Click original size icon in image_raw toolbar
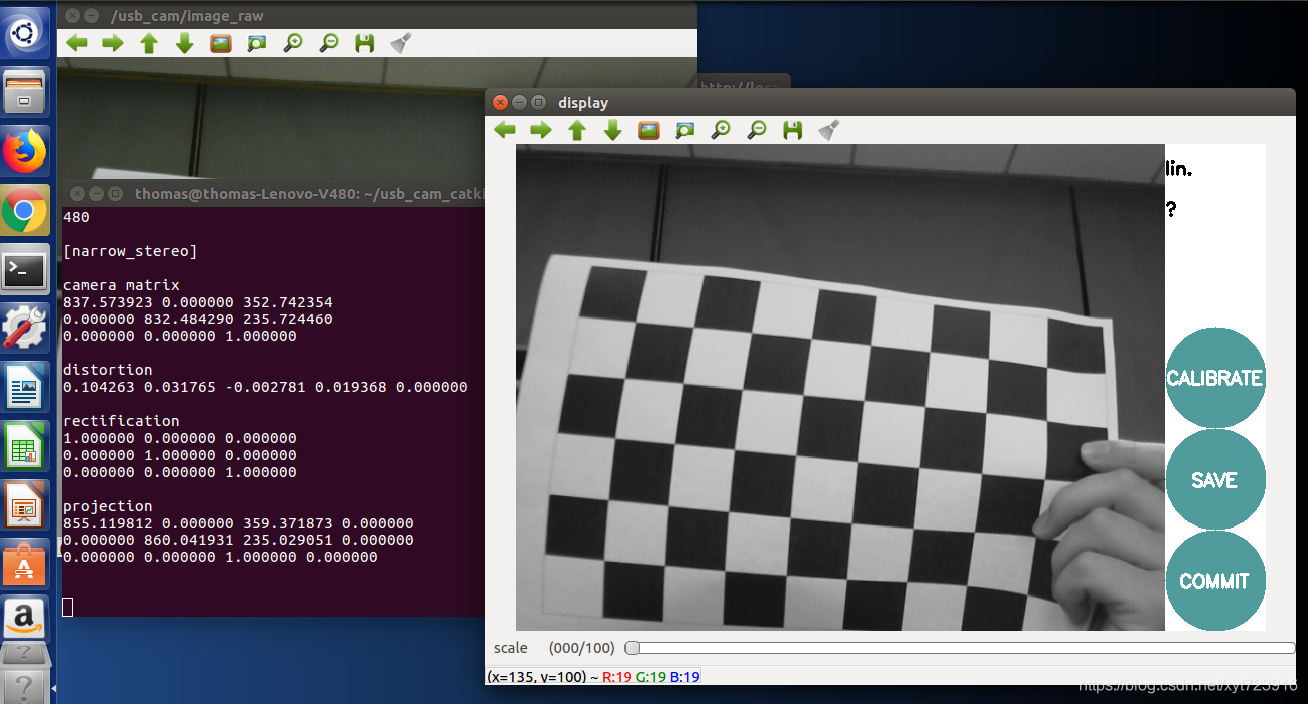Screen dimensions: 1308x704 (x=221, y=43)
